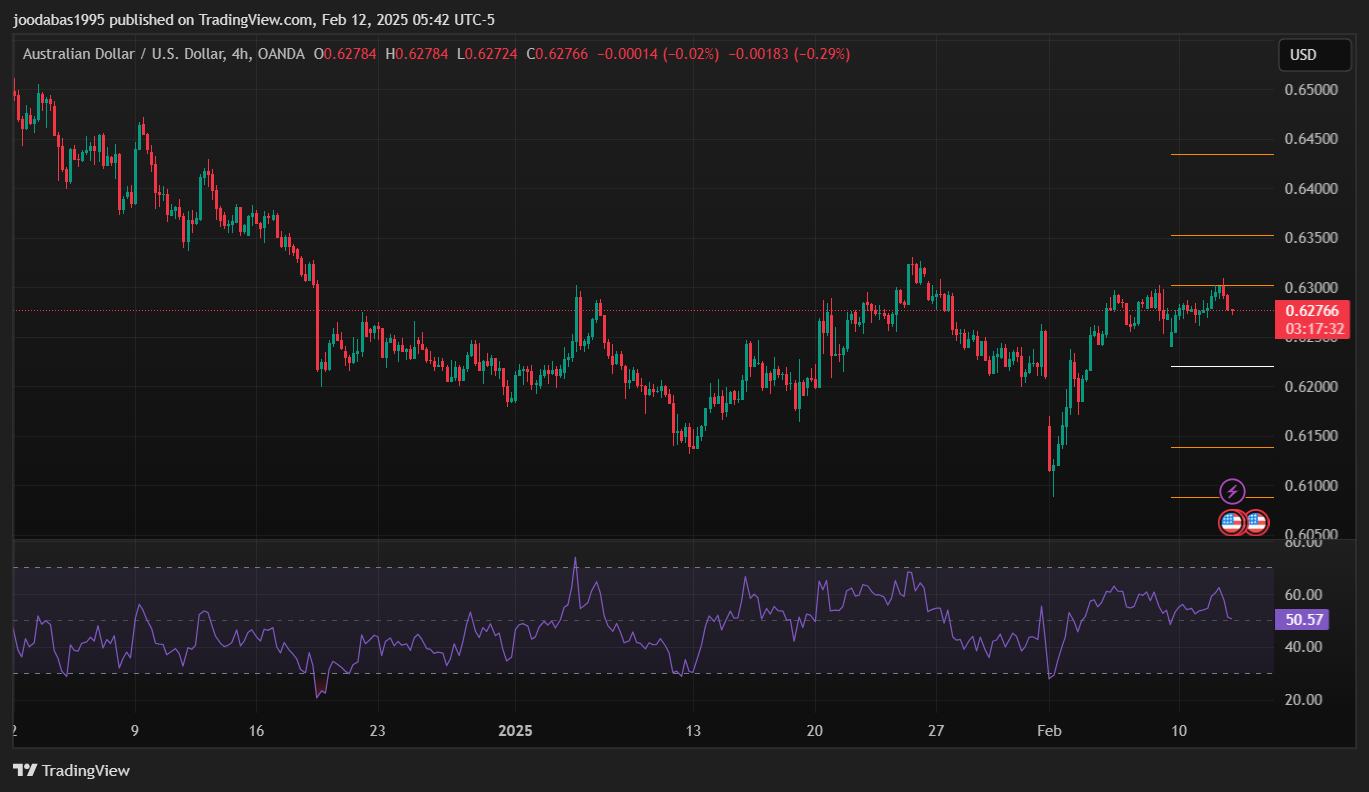Click the left US flag economic event icon

tap(1232, 522)
